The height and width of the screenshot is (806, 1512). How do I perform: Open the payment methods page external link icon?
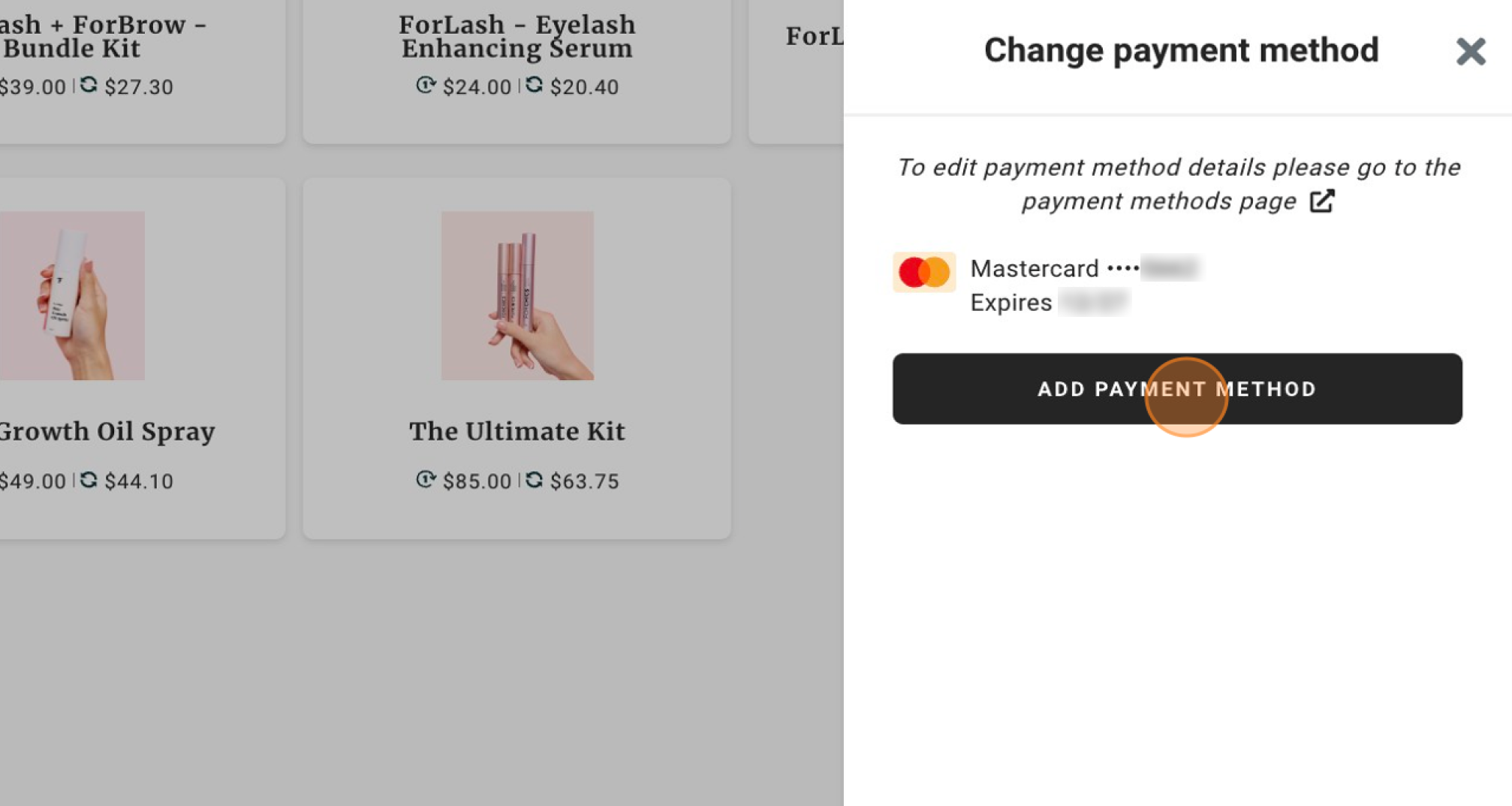1321,201
